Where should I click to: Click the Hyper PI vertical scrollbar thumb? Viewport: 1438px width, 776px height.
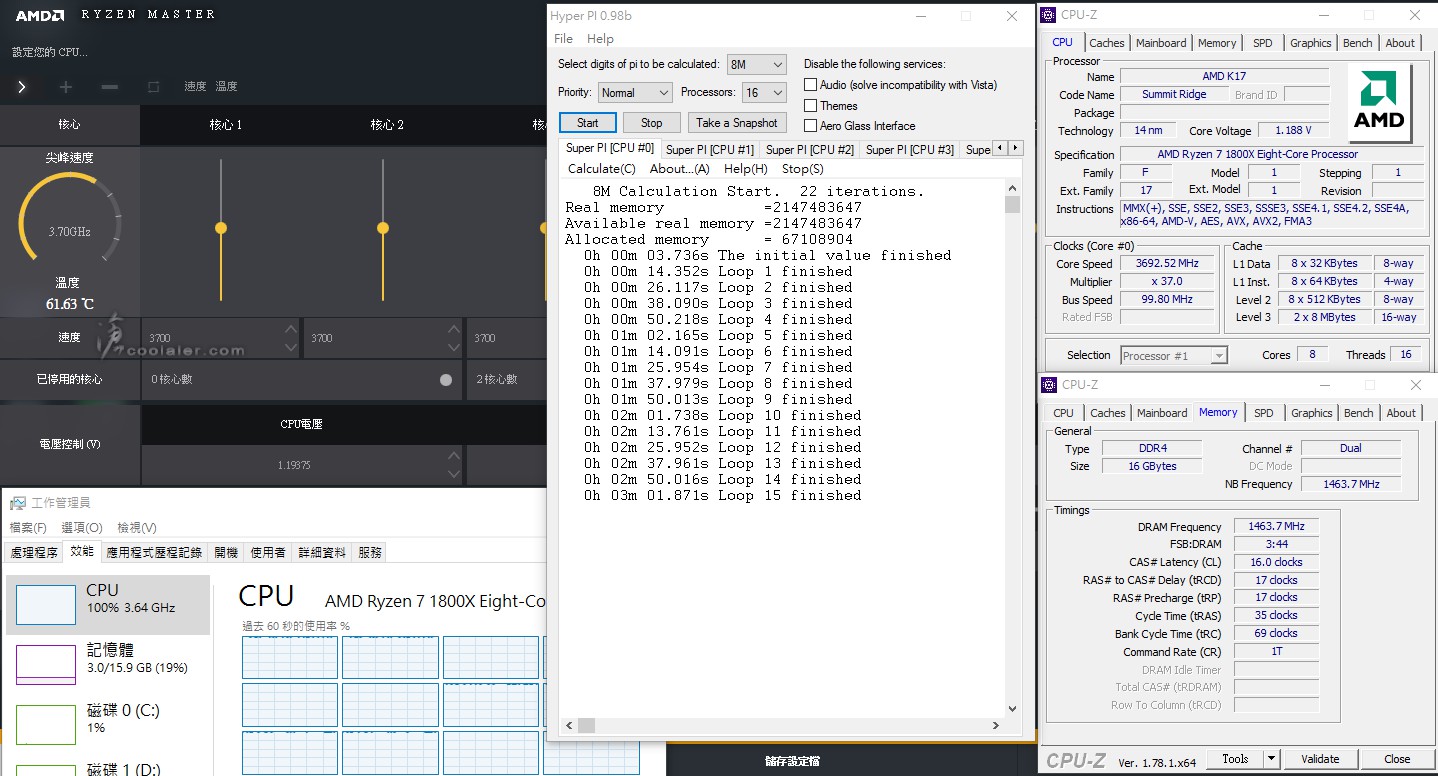point(1013,204)
